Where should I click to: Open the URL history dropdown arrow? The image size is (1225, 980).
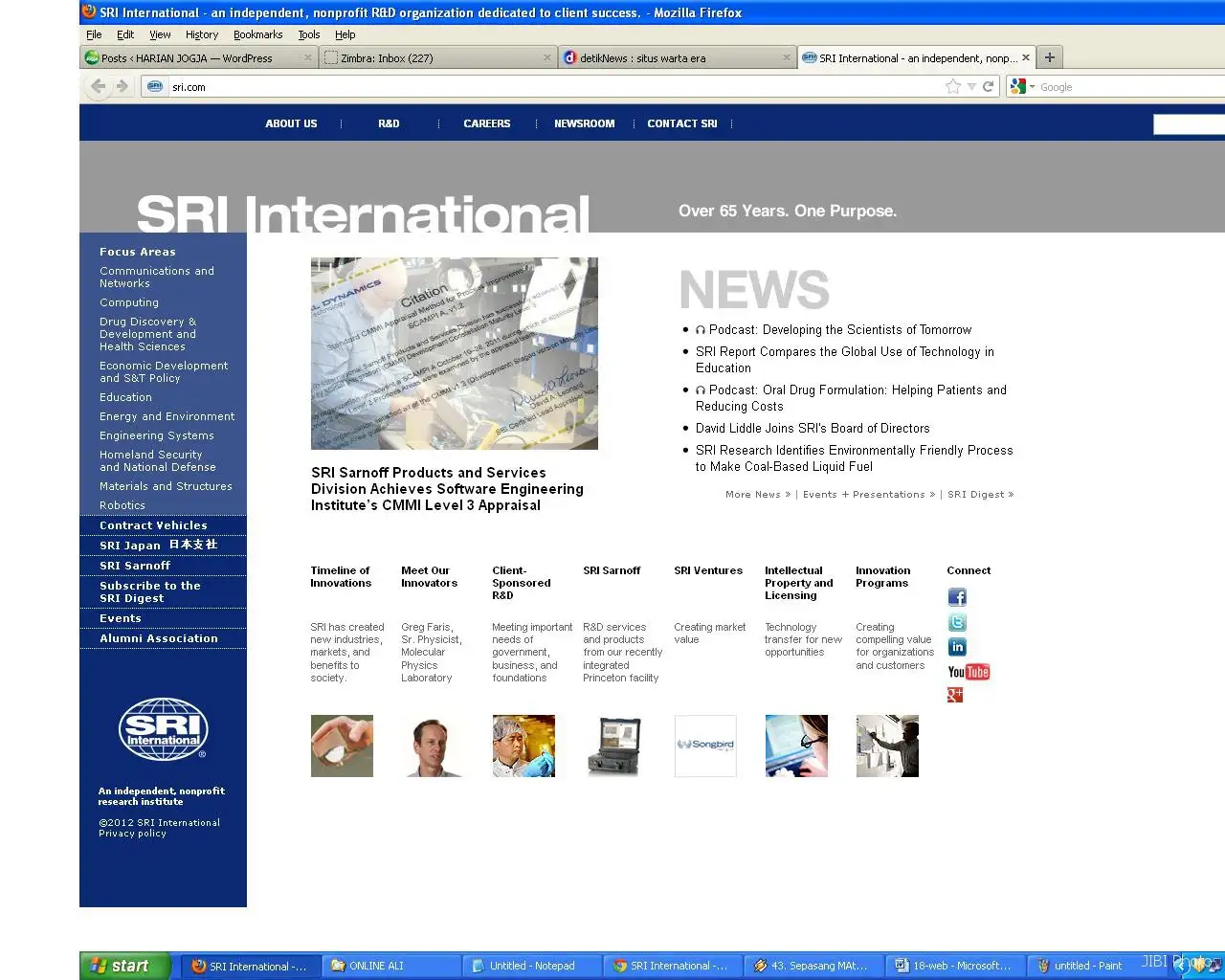coord(971,86)
